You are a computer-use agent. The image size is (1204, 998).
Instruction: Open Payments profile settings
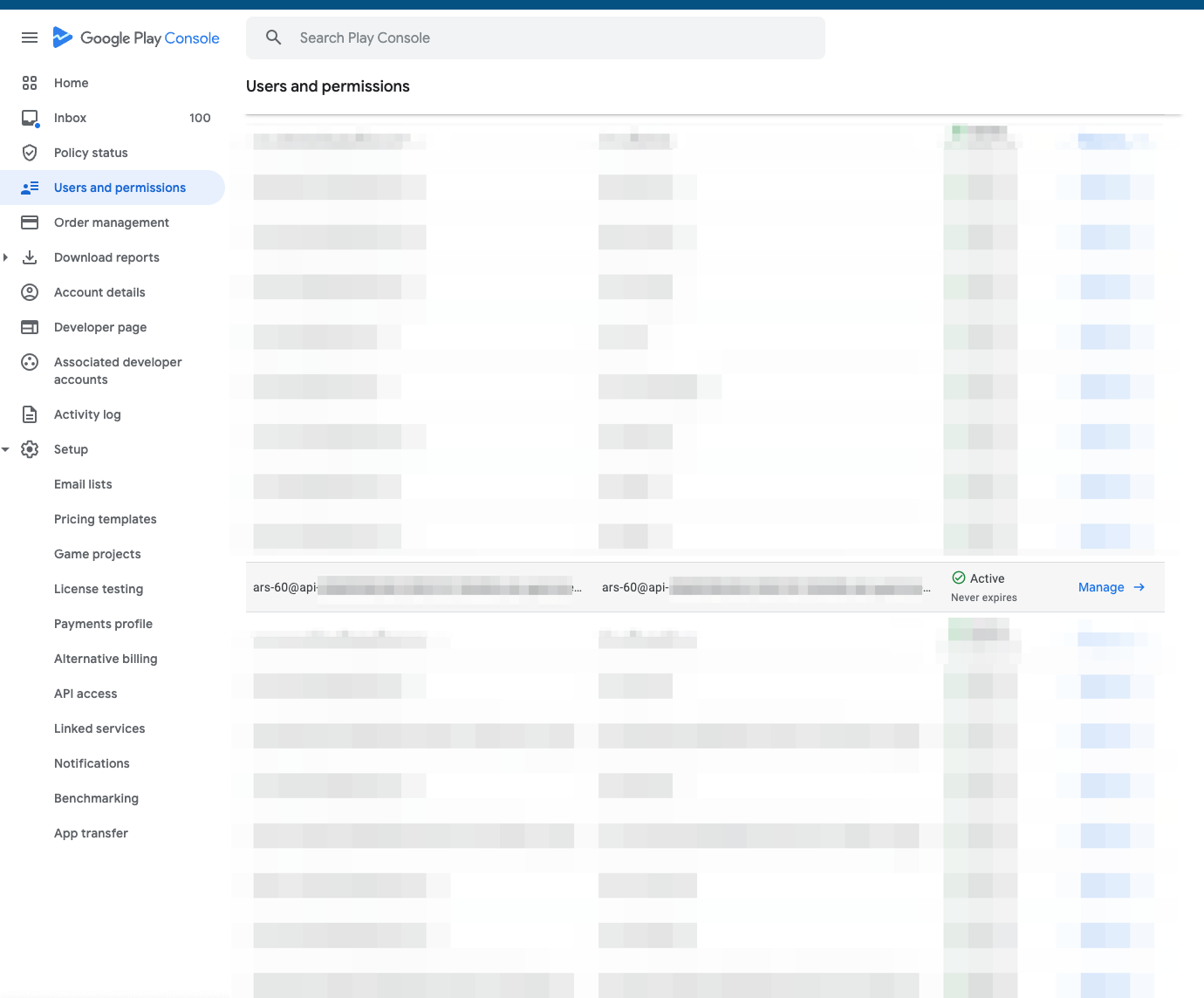click(103, 624)
